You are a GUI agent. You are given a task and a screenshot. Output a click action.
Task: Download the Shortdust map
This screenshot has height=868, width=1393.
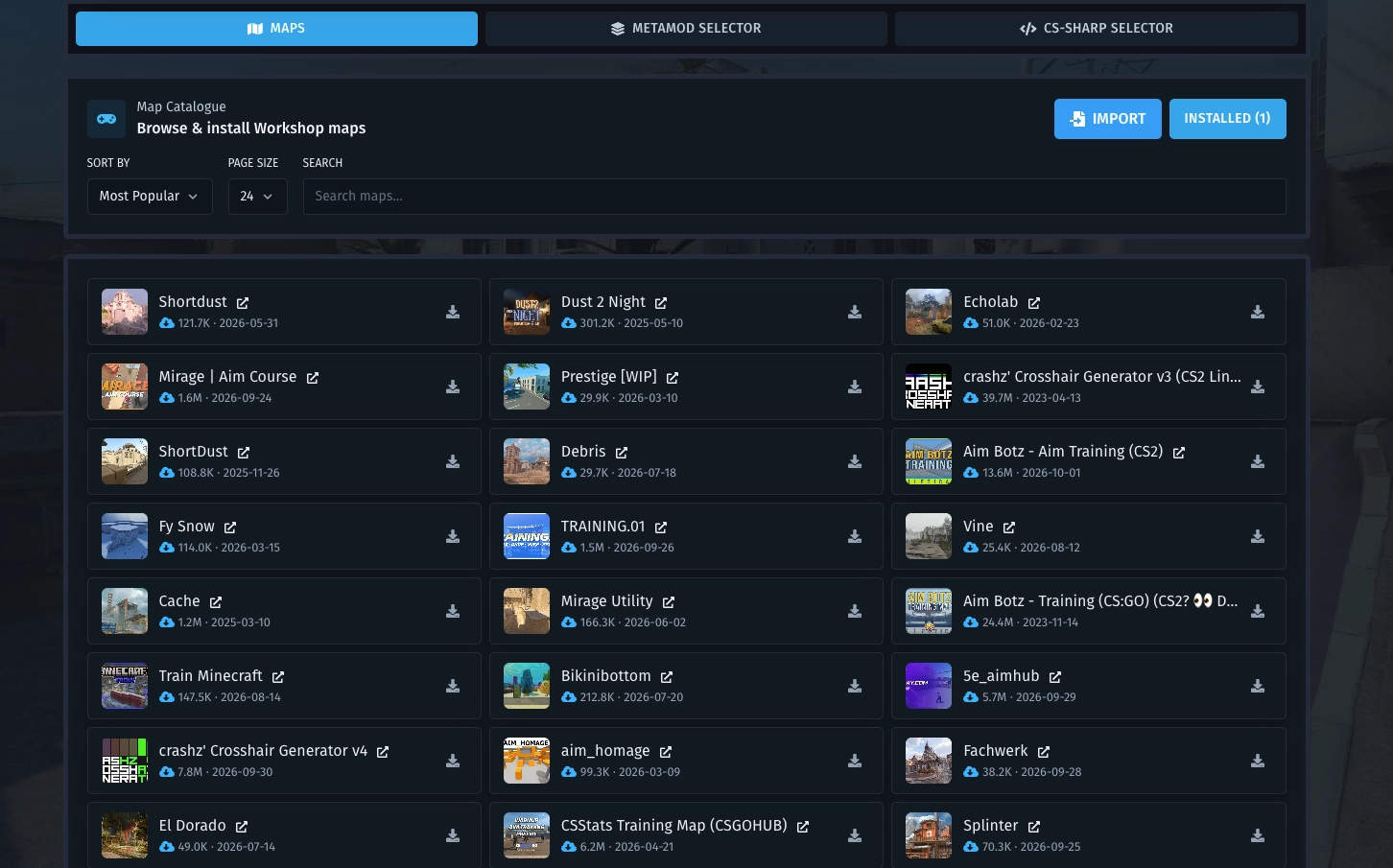click(x=453, y=312)
